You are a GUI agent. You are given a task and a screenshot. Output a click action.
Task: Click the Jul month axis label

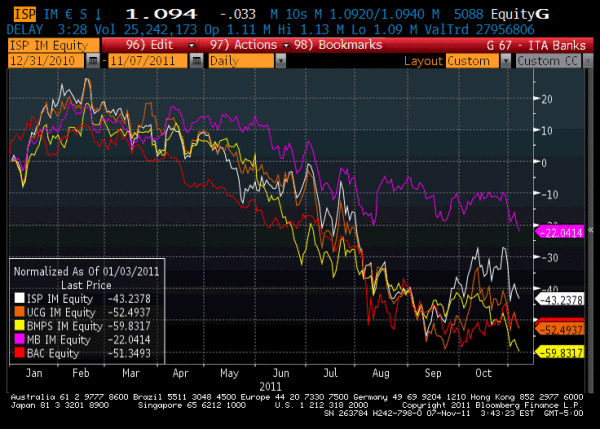click(331, 373)
